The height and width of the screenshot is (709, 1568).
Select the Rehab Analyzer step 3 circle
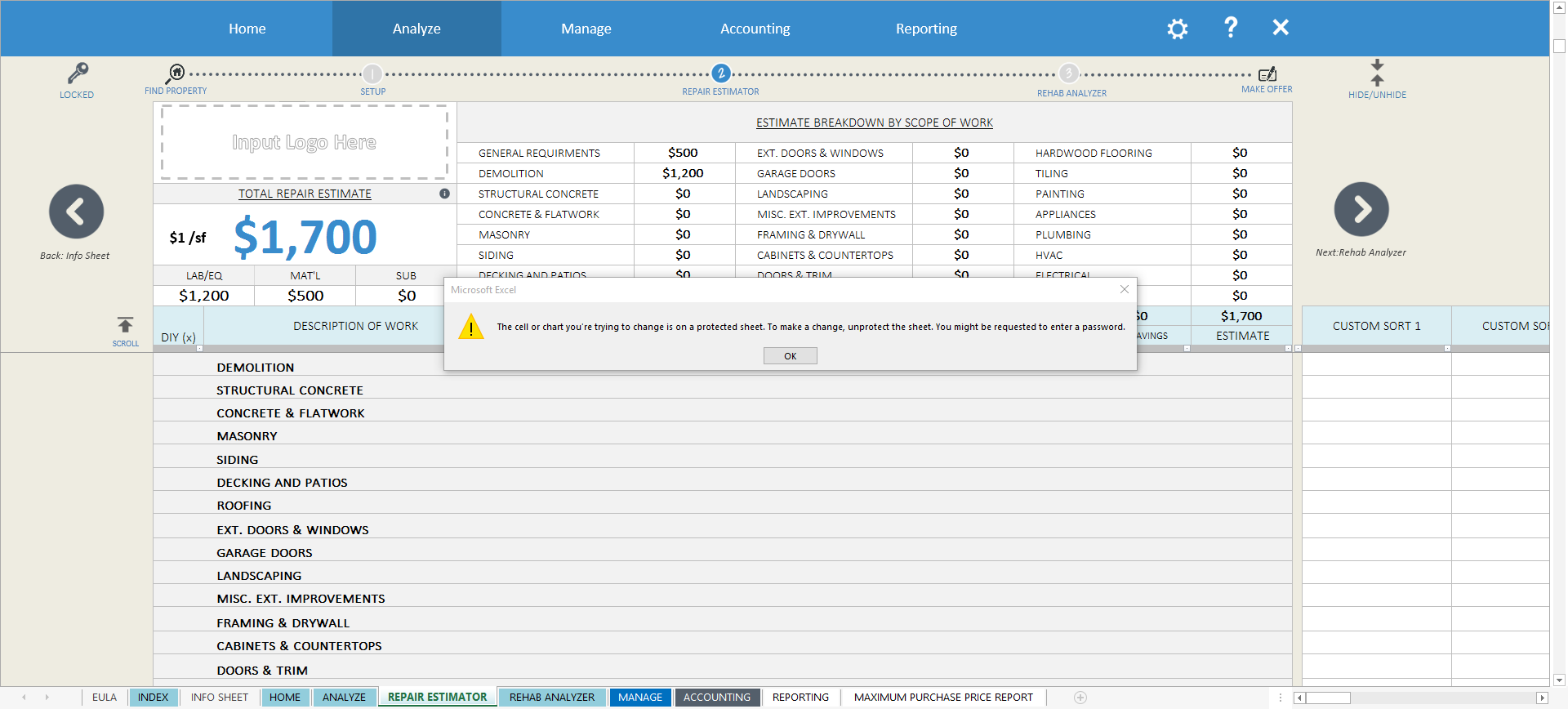(x=1069, y=73)
